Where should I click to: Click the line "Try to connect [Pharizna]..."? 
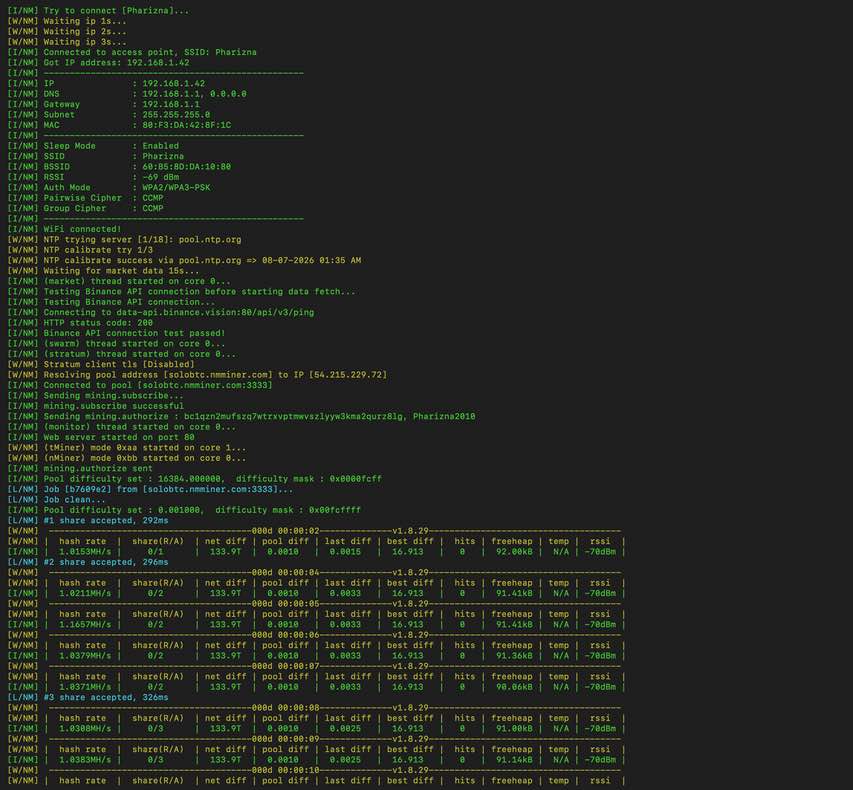click(116, 11)
